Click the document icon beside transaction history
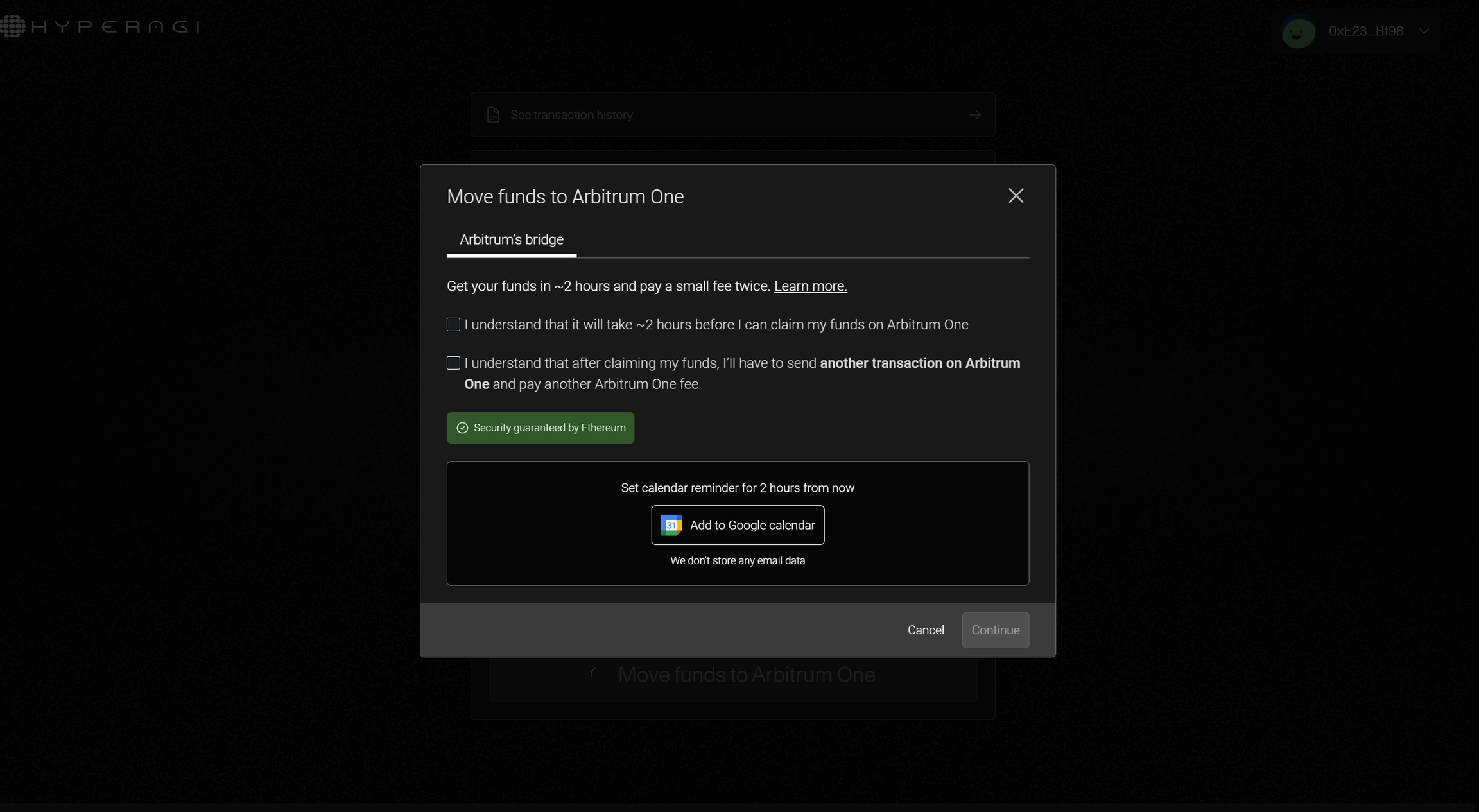1479x812 pixels. point(493,115)
